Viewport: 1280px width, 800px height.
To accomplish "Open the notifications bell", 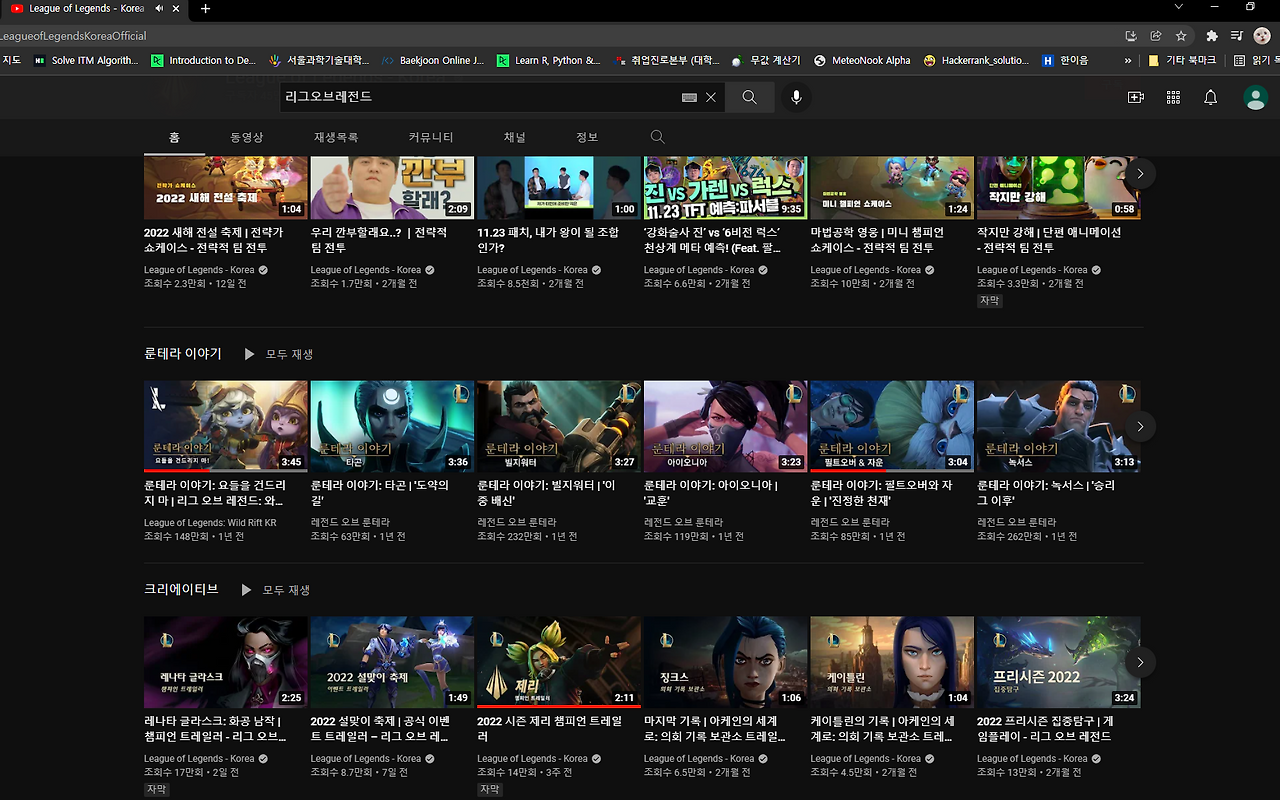I will (1210, 97).
